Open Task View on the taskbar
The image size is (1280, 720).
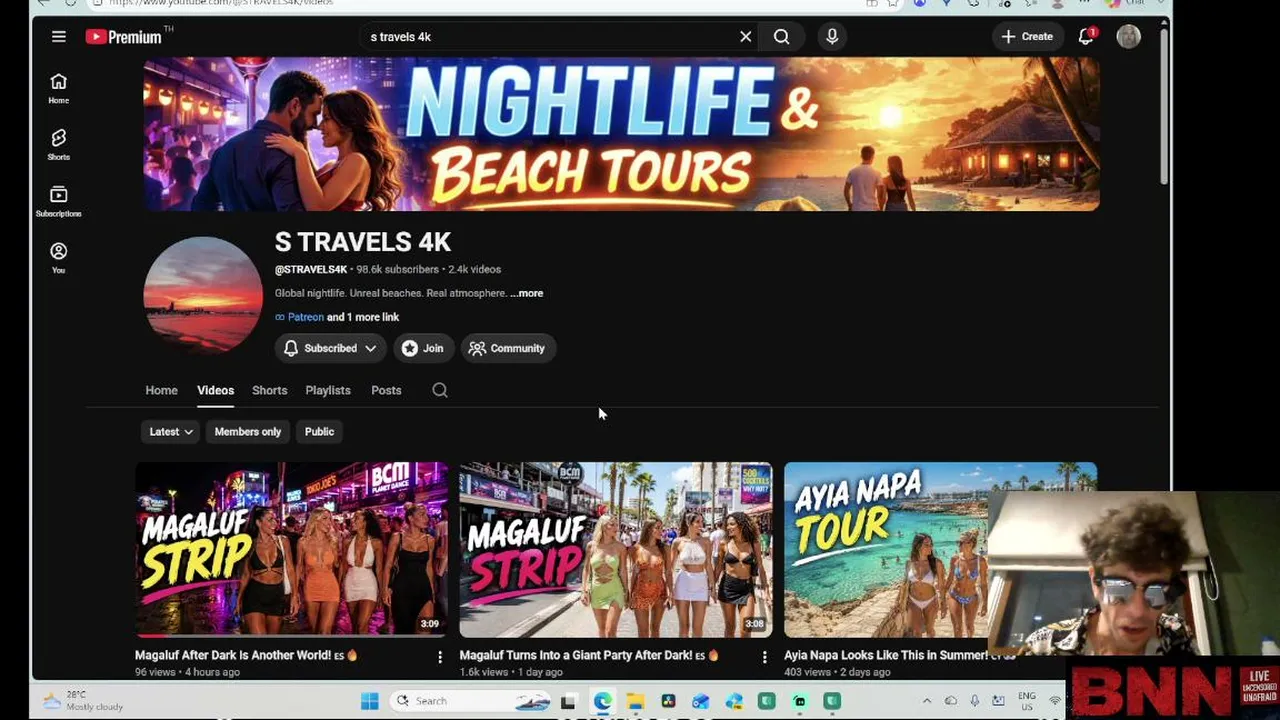(569, 701)
